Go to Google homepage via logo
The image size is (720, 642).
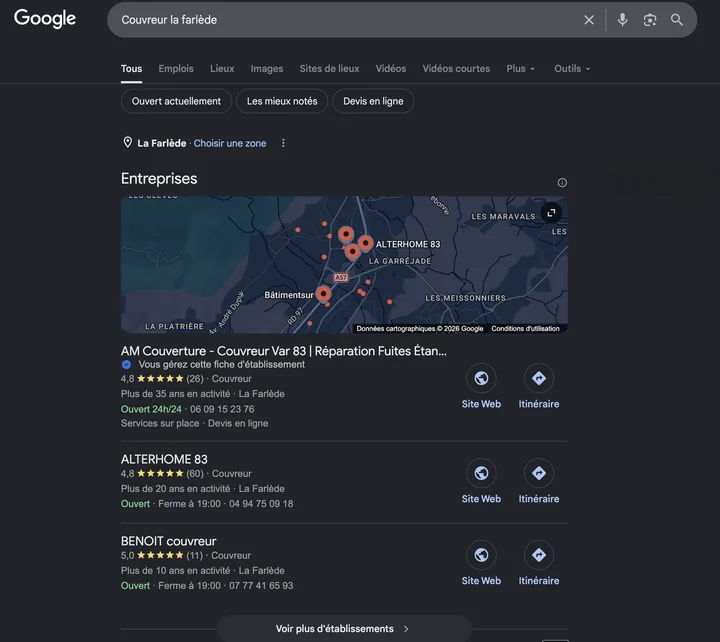(45, 19)
